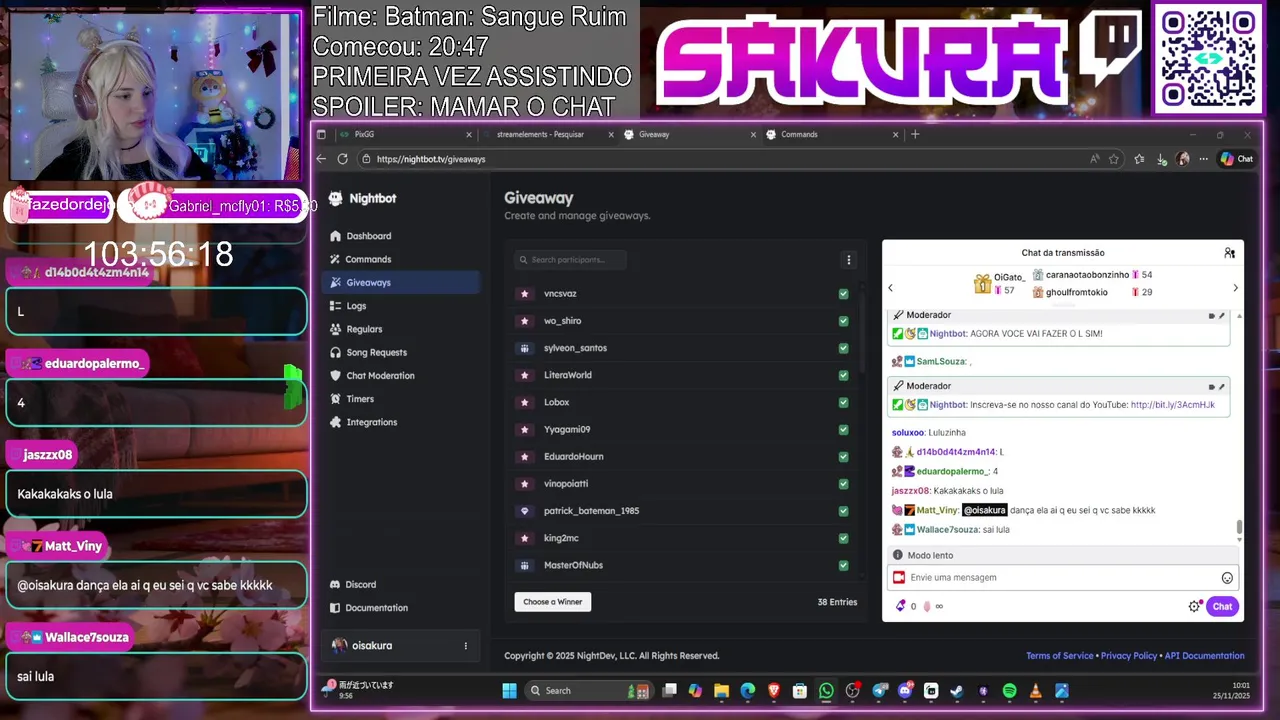Screen dimensions: 1280x720
Task: Open browser tab actions menu icon
Action: [321, 134]
